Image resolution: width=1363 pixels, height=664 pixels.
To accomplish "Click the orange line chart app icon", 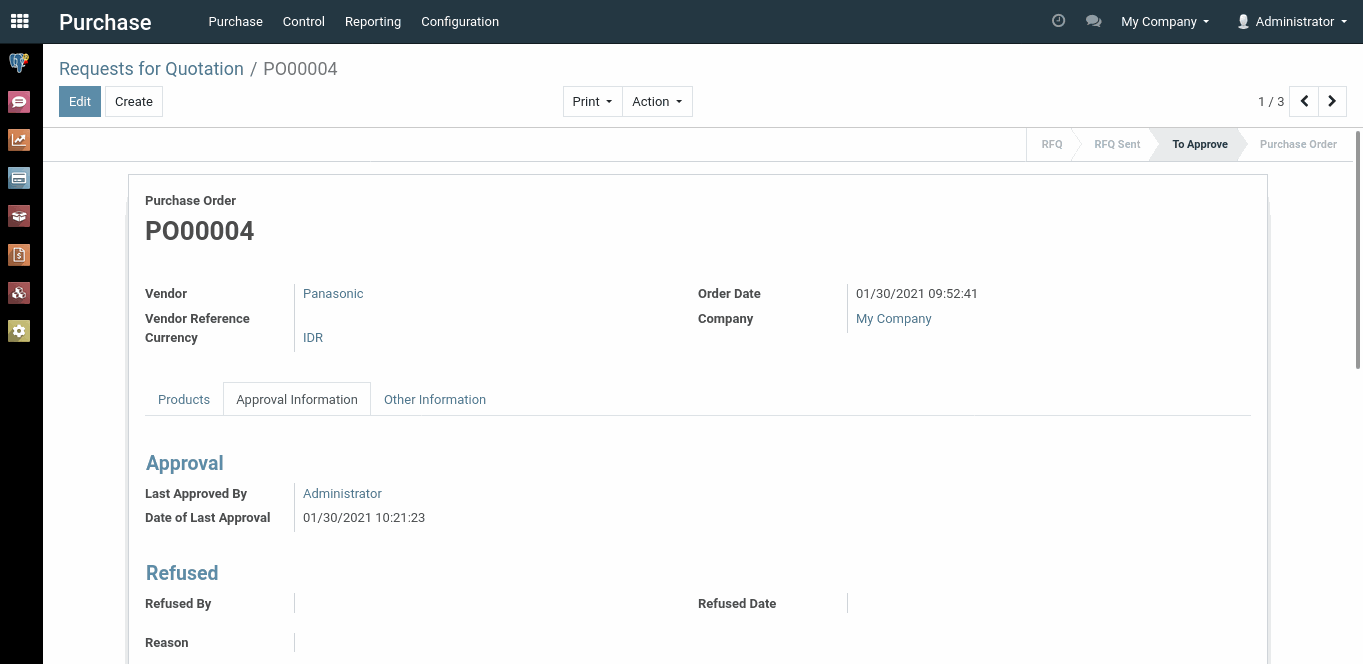I will click(19, 140).
